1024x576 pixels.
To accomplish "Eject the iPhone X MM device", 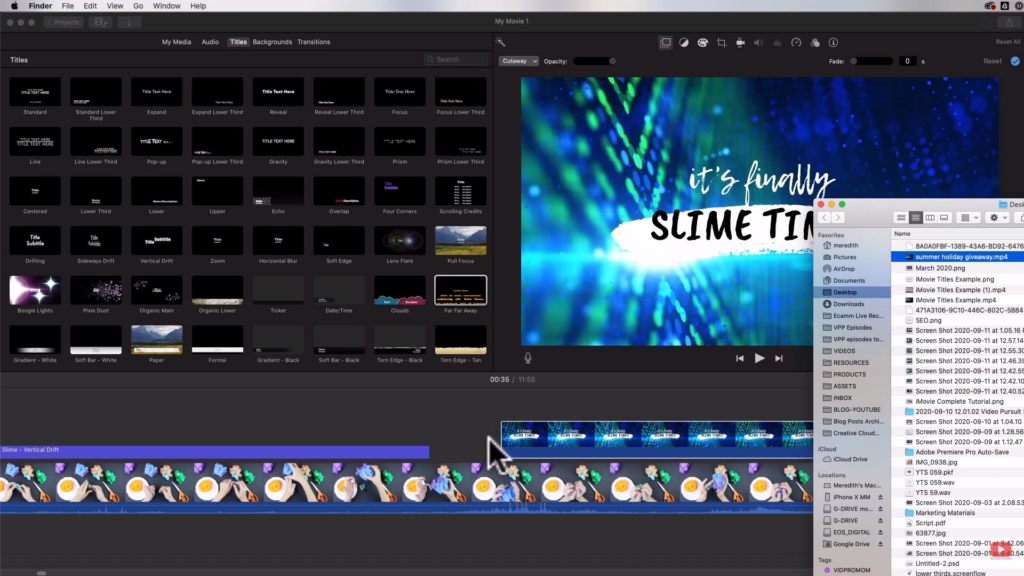I will pos(880,497).
